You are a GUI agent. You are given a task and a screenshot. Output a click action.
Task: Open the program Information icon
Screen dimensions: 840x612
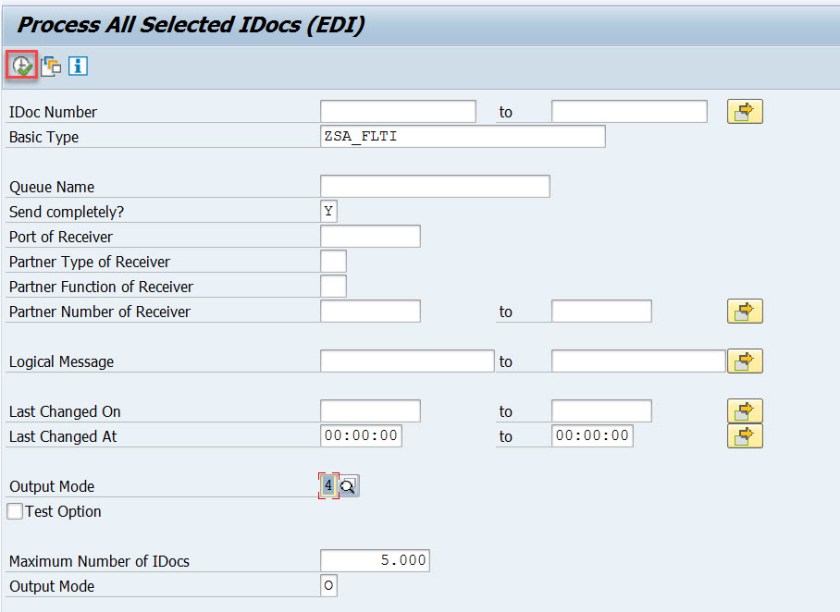[x=78, y=66]
